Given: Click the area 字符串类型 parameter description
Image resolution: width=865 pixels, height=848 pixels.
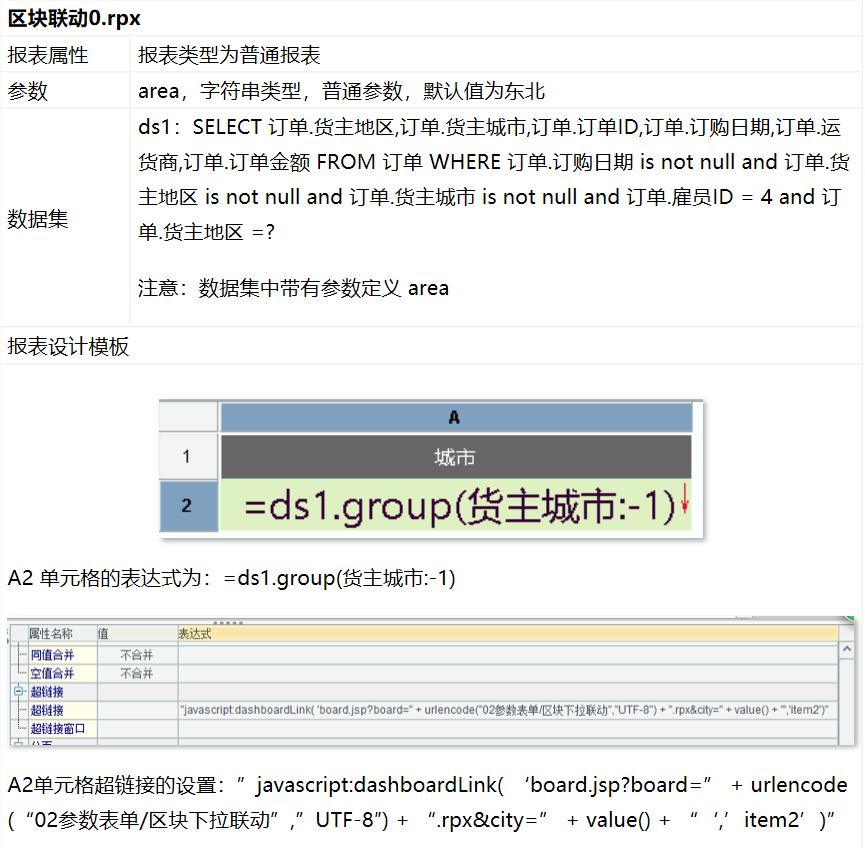Looking at the screenshot, I should tap(341, 91).
